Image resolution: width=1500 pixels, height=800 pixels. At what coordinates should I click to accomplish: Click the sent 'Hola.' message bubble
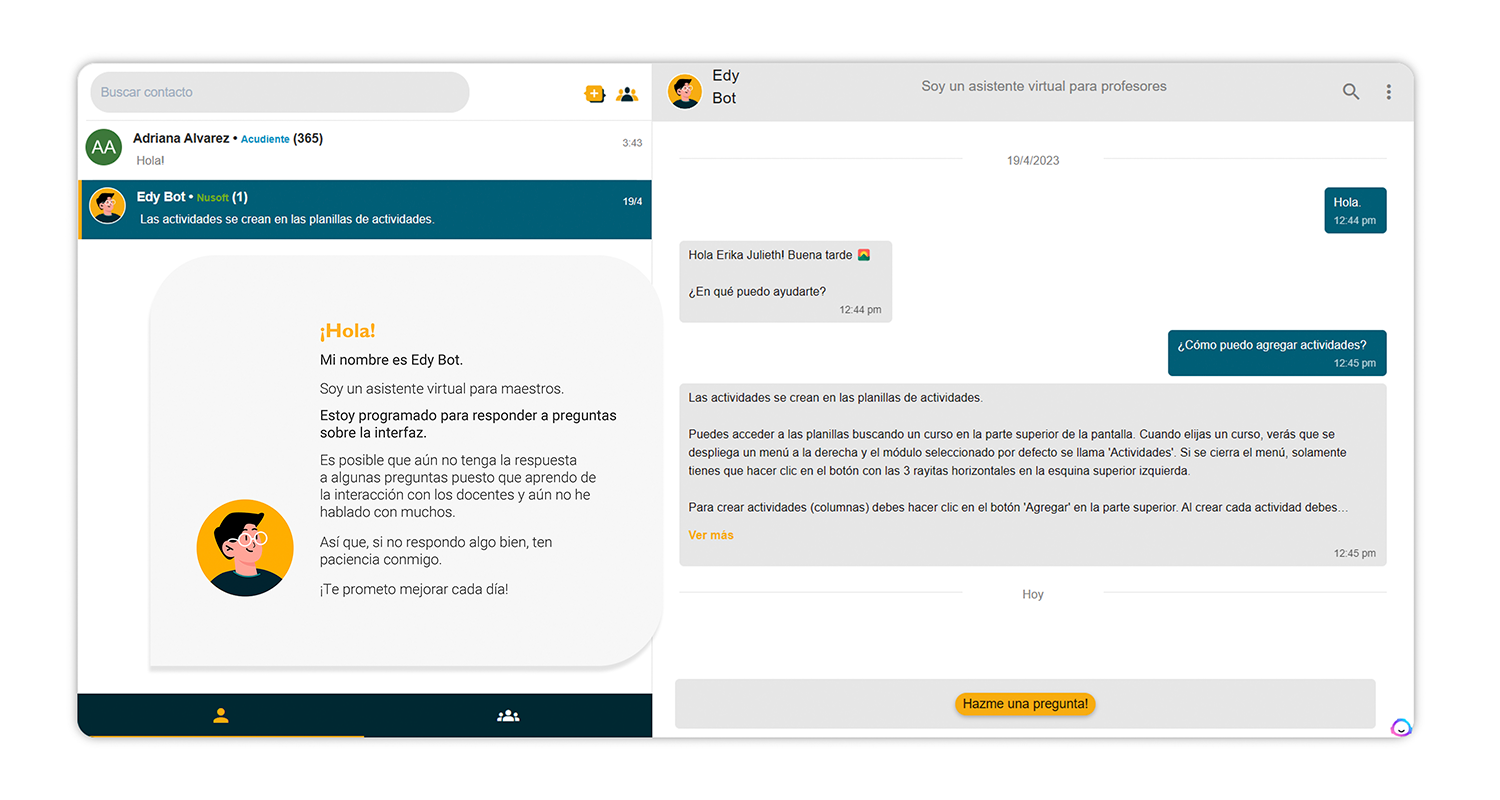[x=1355, y=210]
